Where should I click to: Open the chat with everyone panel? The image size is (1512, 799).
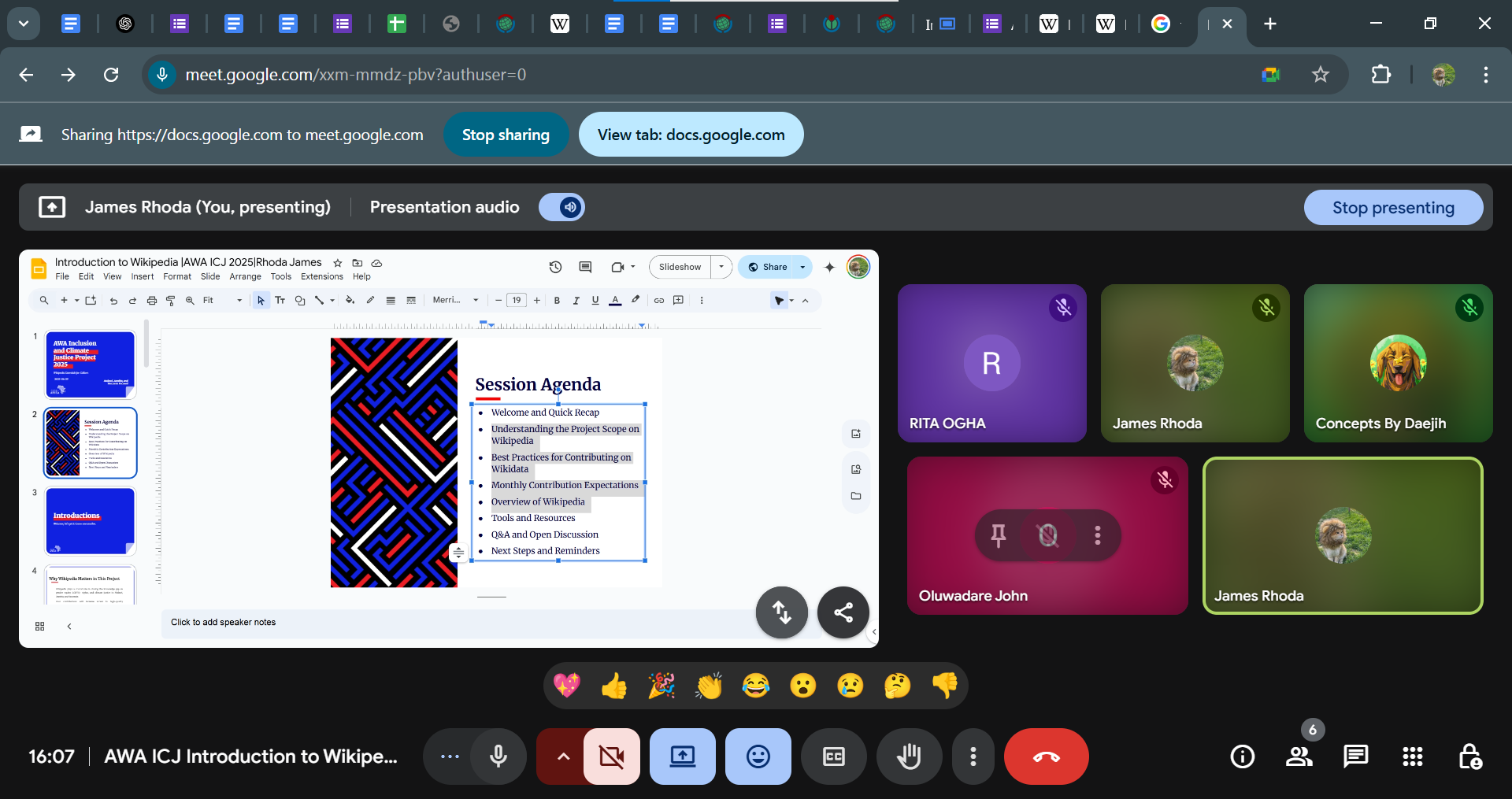click(x=1355, y=756)
